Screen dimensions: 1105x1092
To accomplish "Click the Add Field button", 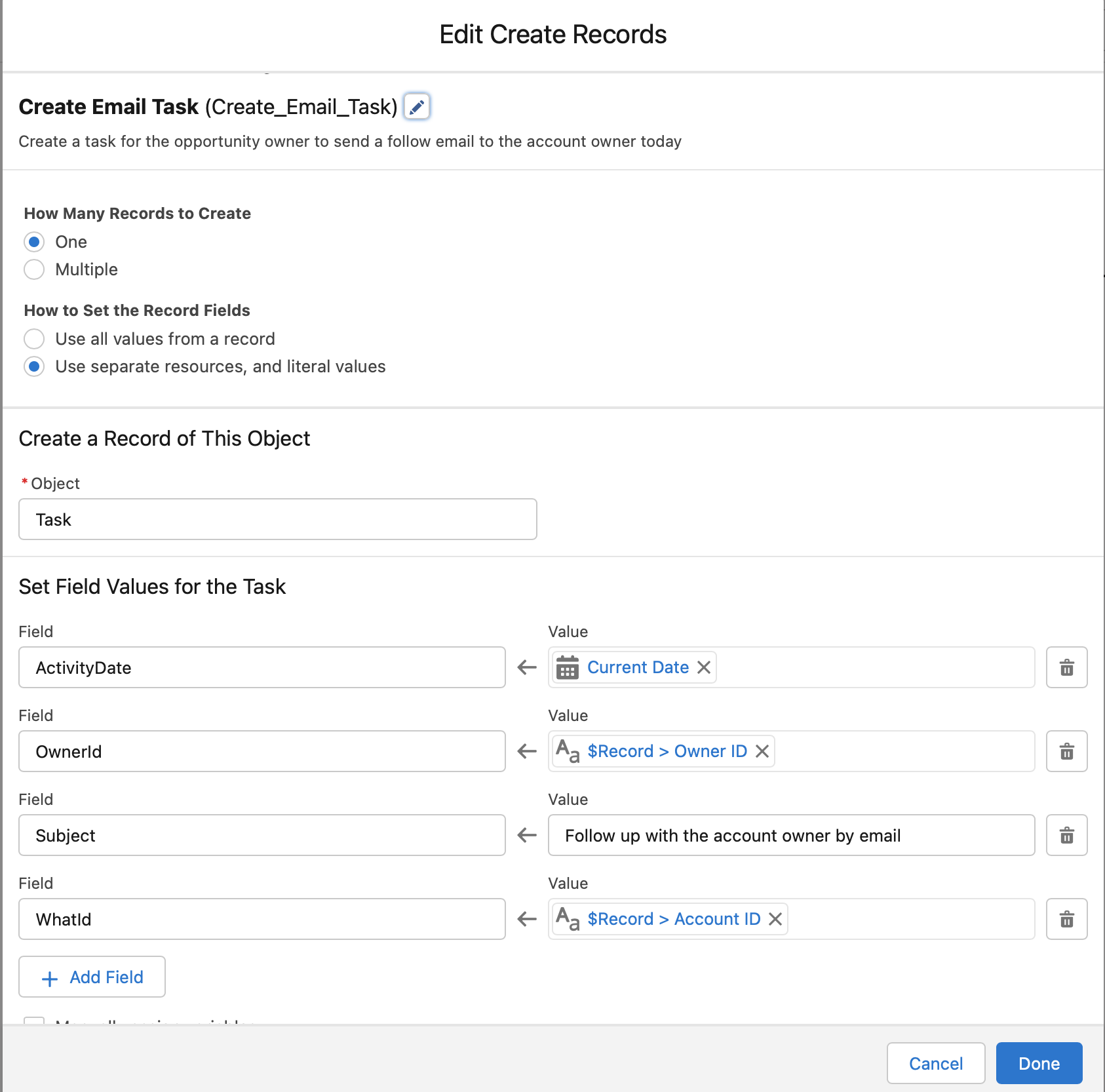I will point(92,977).
